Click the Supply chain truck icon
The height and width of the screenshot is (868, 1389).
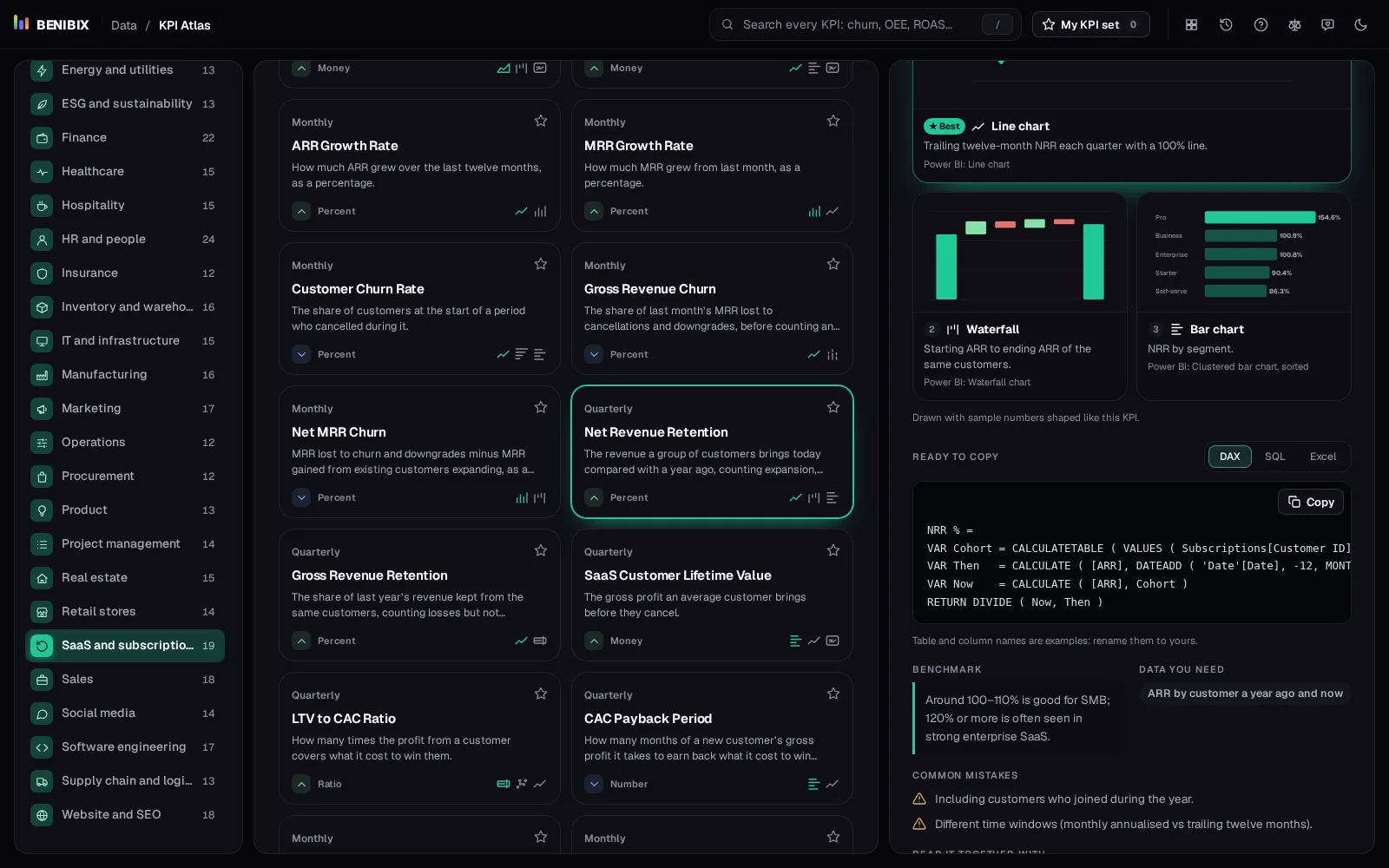(x=42, y=781)
